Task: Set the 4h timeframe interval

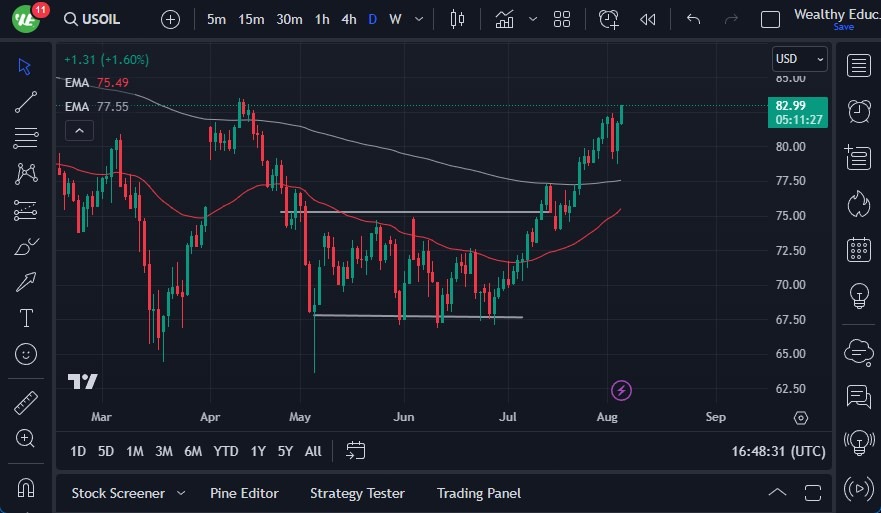Action: coord(348,19)
